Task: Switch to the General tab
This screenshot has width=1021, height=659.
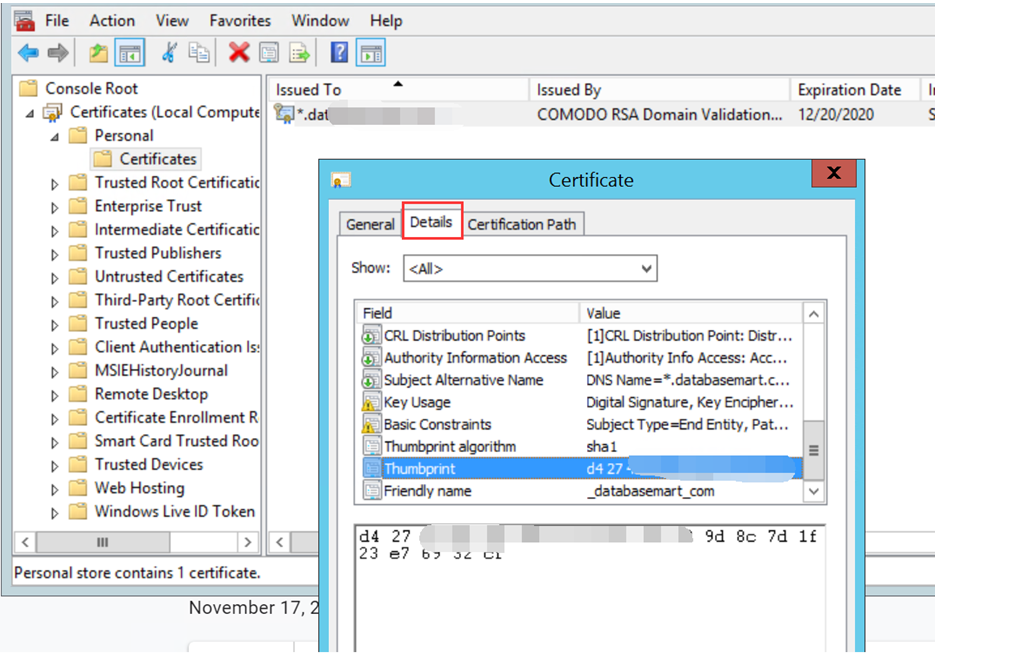Action: [x=370, y=224]
